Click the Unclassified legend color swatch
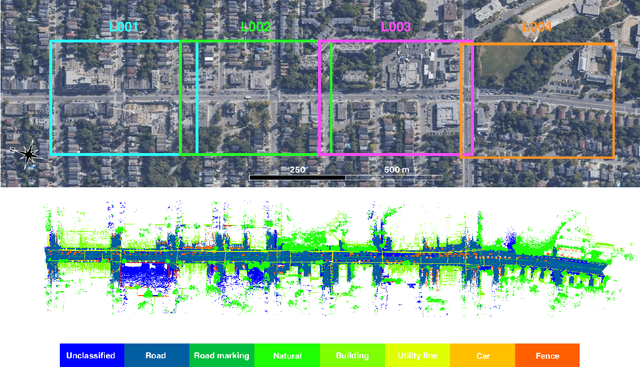This screenshot has height=367, width=640. (92, 355)
